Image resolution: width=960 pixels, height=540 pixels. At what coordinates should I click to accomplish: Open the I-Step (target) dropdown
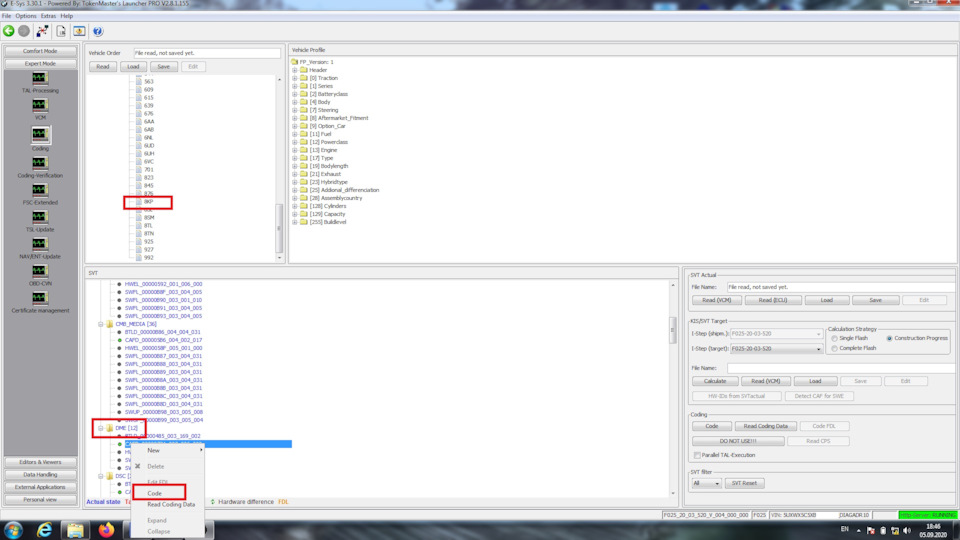pyautogui.click(x=818, y=349)
